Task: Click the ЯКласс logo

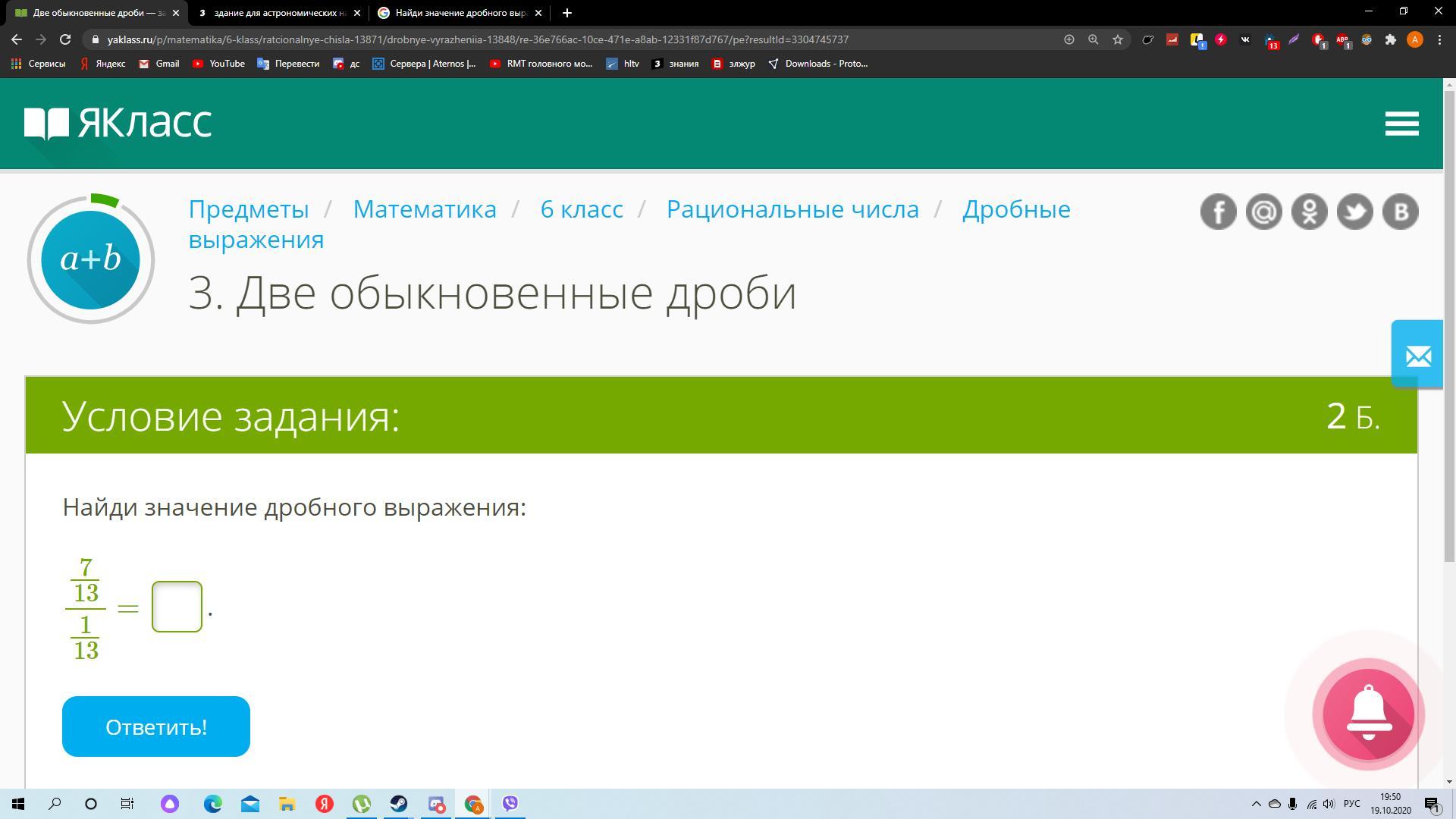Action: coord(118,124)
